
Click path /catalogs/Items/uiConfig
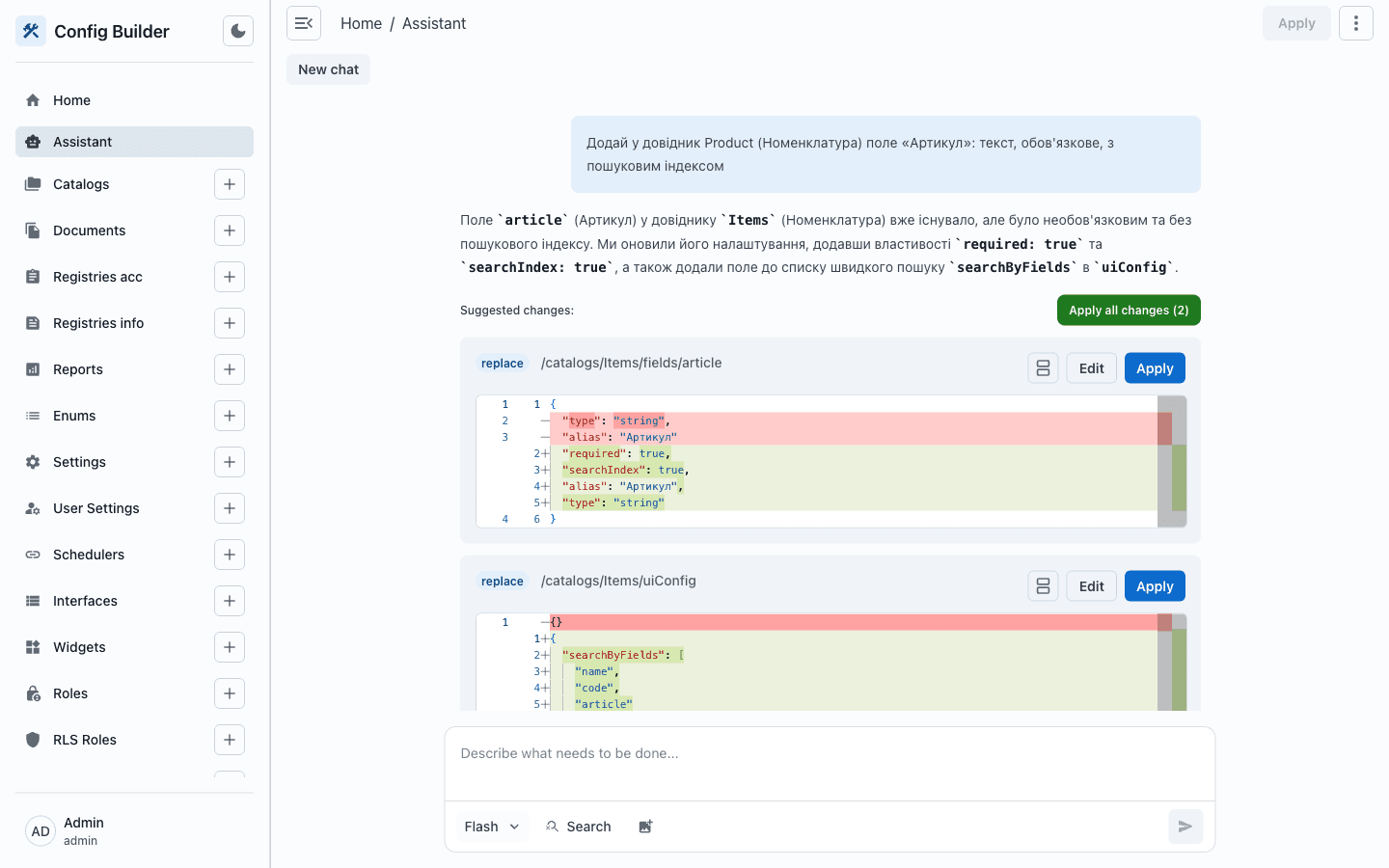[618, 581]
